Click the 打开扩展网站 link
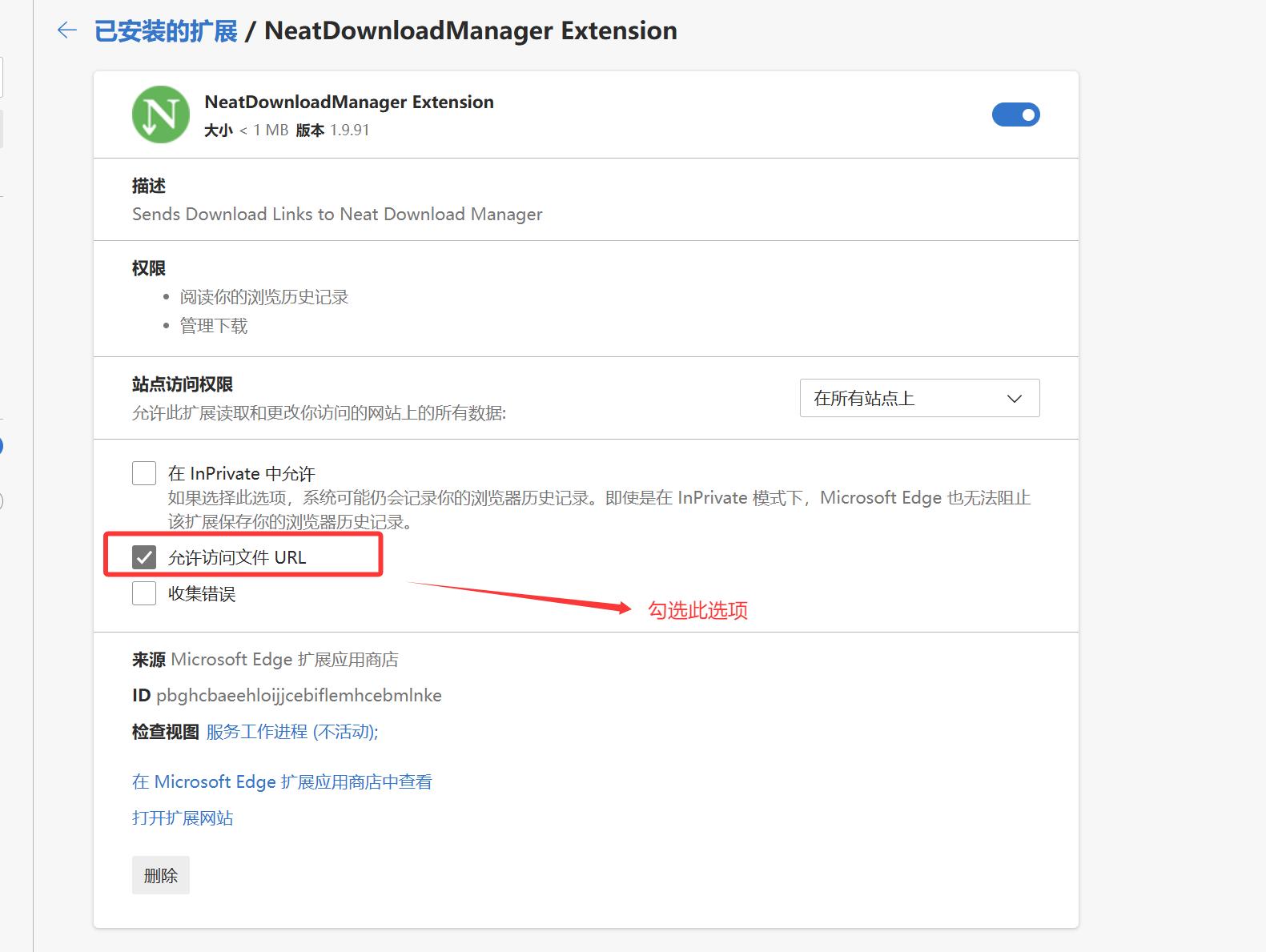The width and height of the screenshot is (1266, 952). [x=183, y=817]
